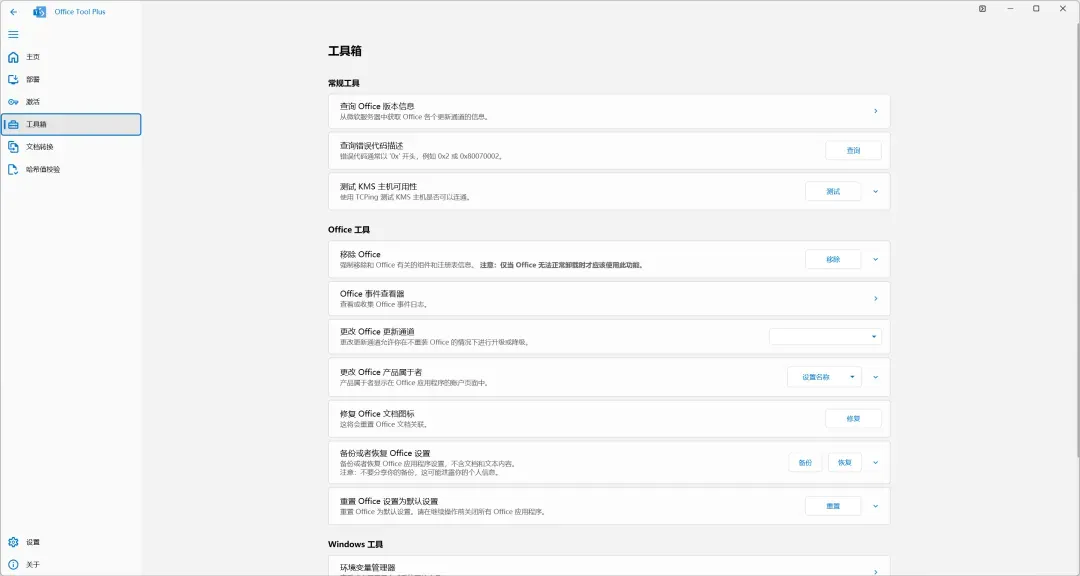
Task: Toggle the hamburger navigation menu
Action: click(13, 34)
